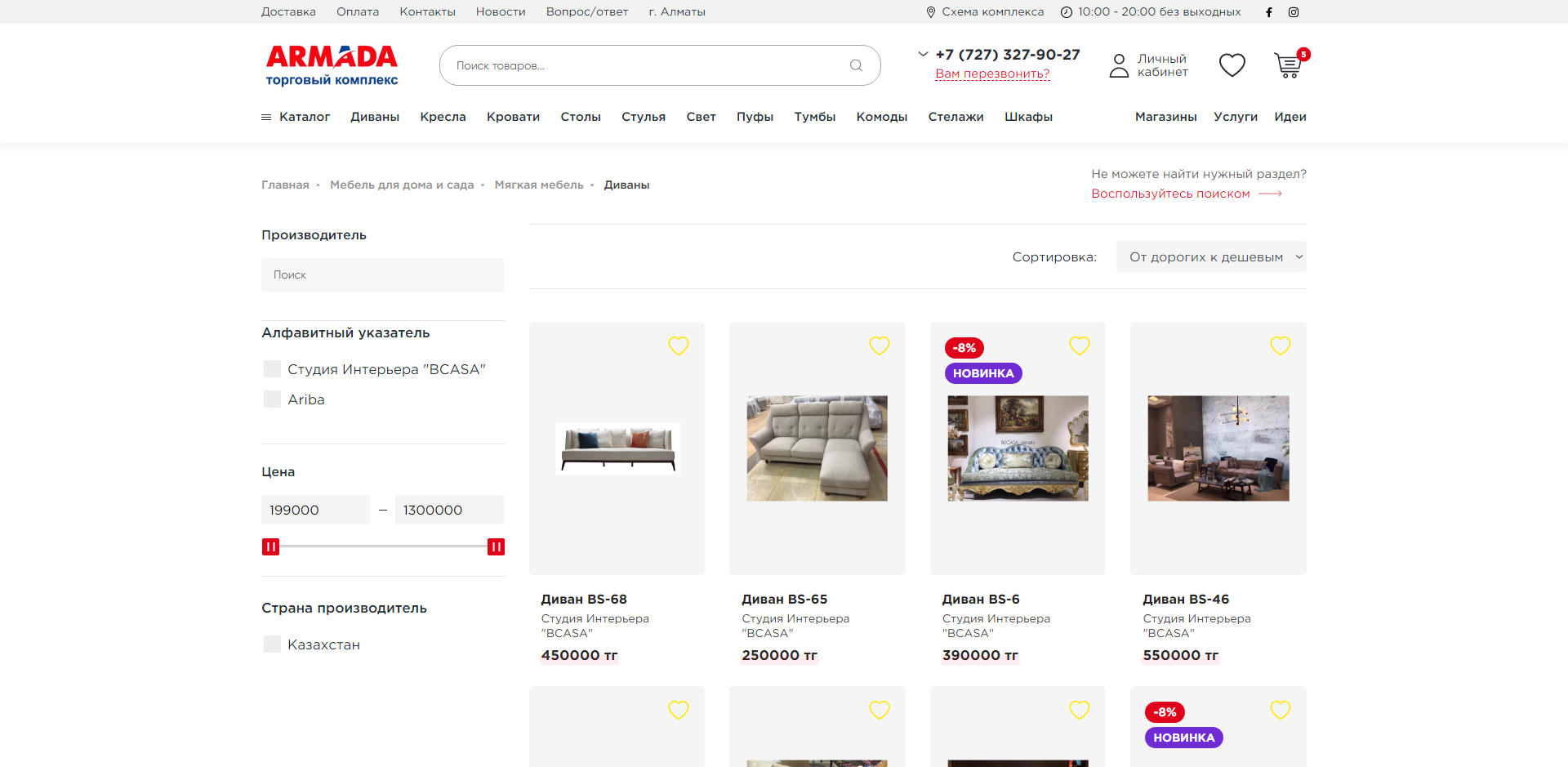
Task: Go to Стулья category
Action: [x=644, y=117]
